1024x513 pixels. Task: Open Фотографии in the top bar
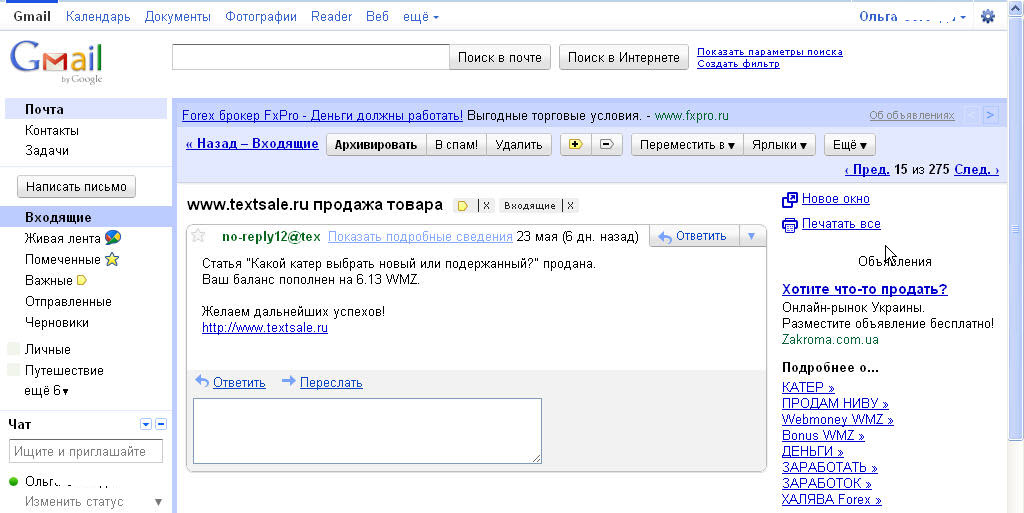(261, 17)
